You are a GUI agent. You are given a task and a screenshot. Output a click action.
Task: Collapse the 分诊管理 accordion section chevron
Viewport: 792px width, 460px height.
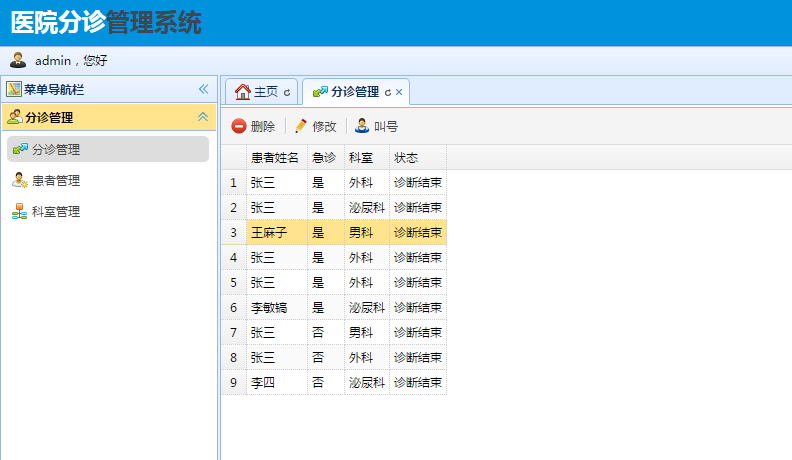203,117
